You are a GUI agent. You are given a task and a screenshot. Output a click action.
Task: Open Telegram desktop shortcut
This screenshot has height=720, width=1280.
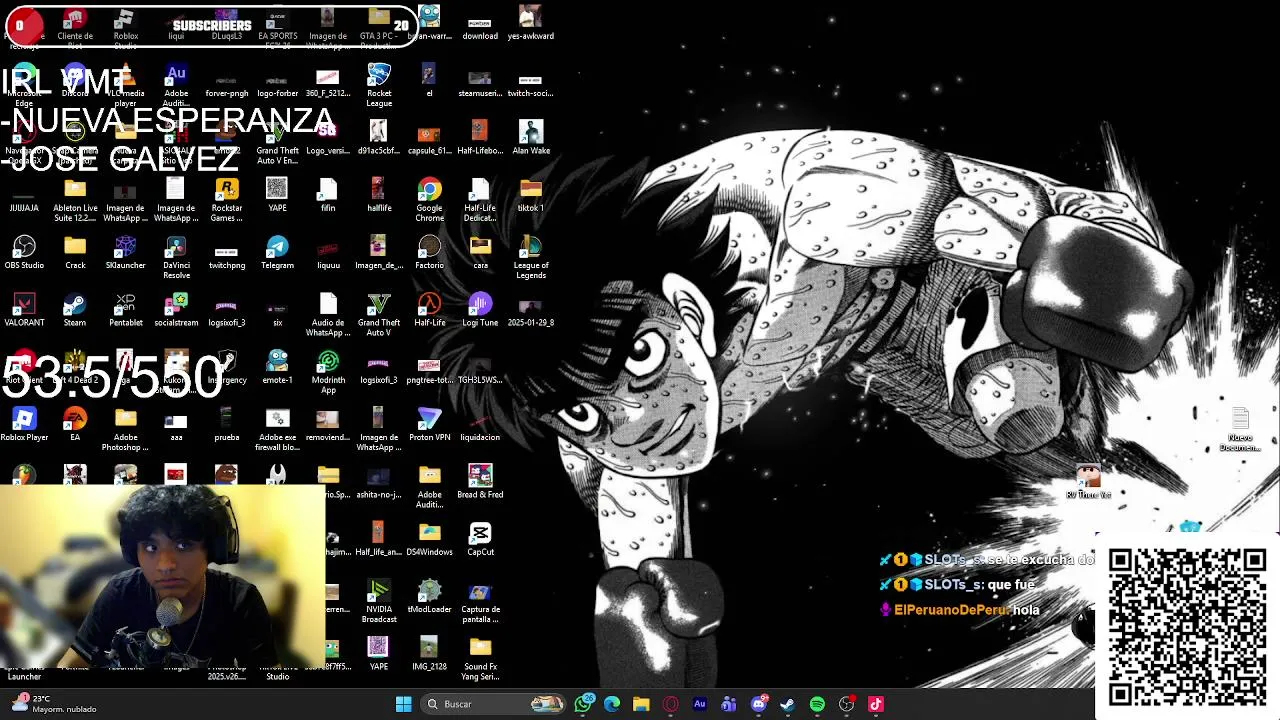[x=277, y=253]
